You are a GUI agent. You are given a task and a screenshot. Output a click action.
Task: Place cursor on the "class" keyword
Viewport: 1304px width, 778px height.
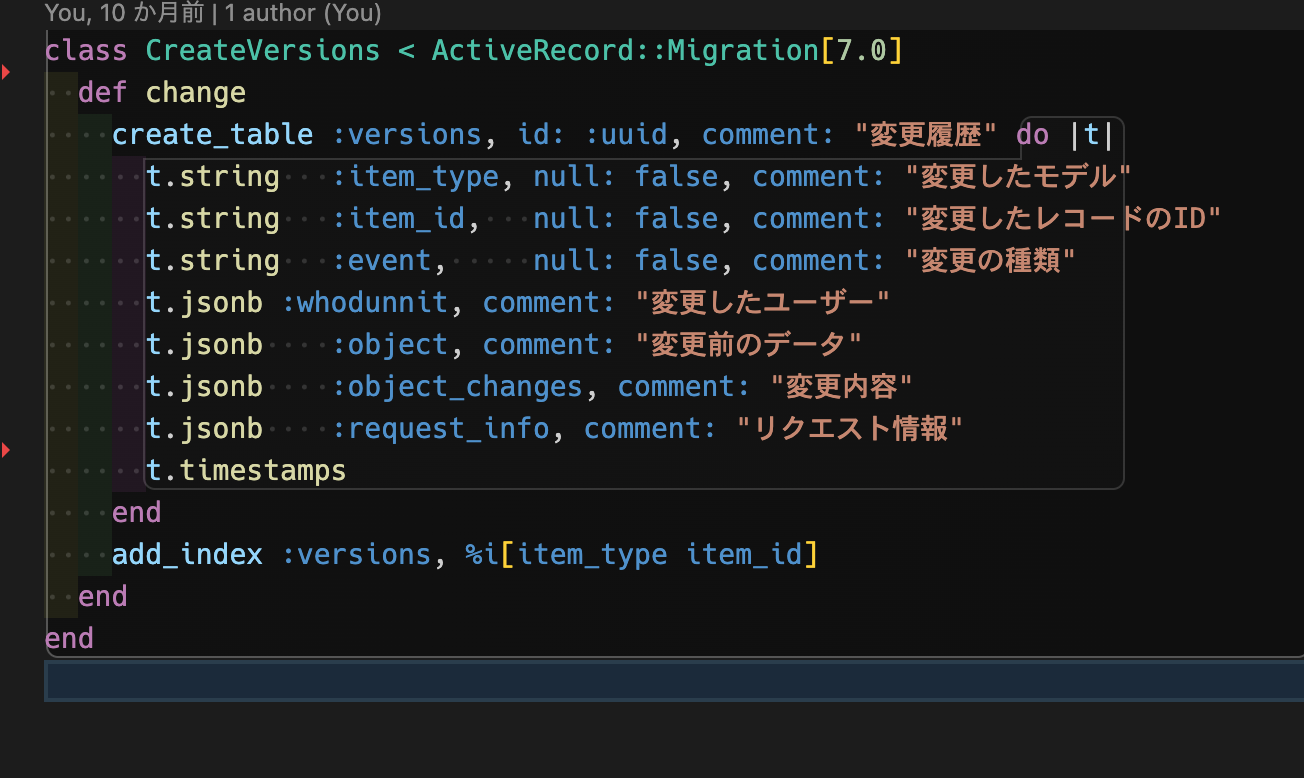pyautogui.click(x=86, y=50)
